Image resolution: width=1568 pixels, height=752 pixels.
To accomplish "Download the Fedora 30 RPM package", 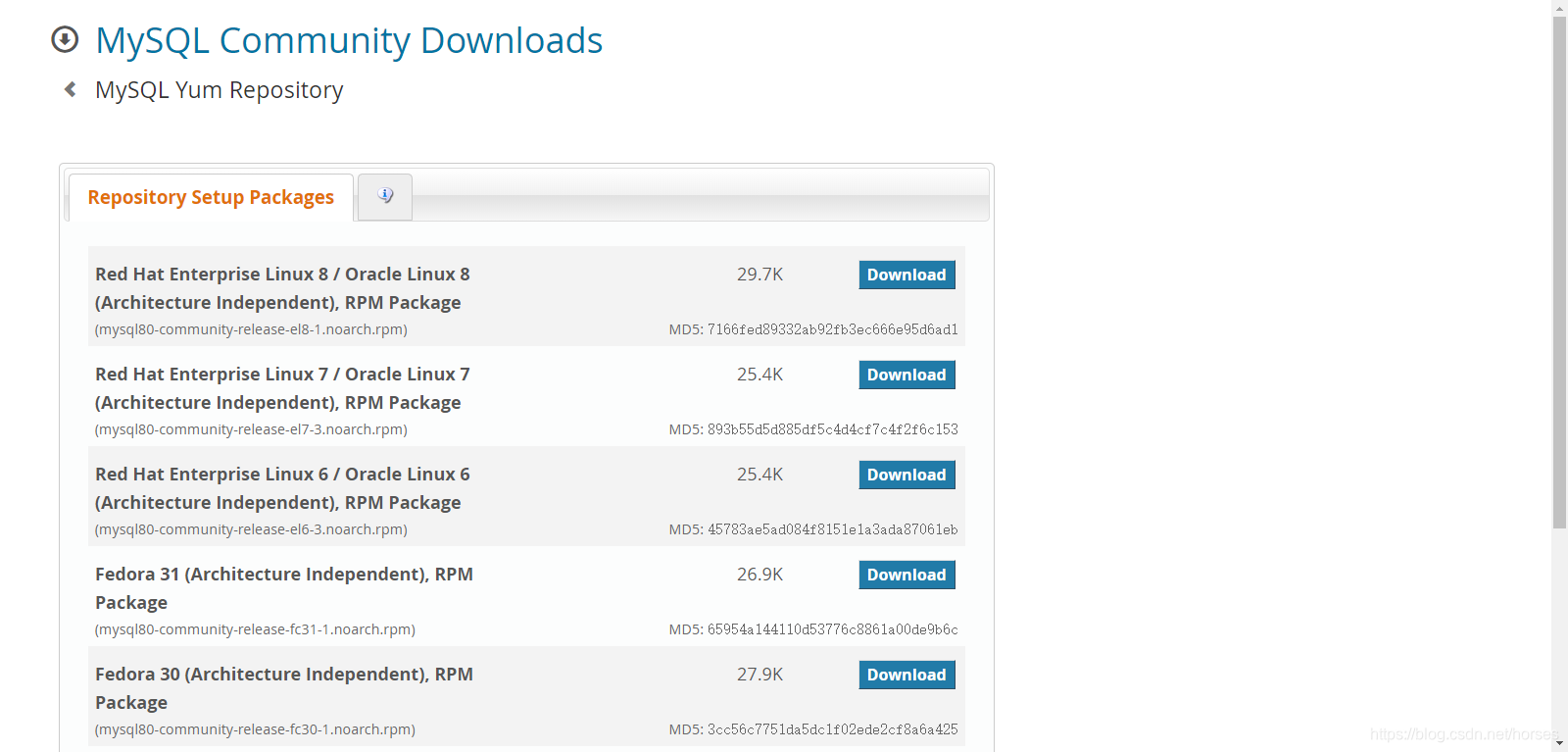I will click(x=906, y=675).
